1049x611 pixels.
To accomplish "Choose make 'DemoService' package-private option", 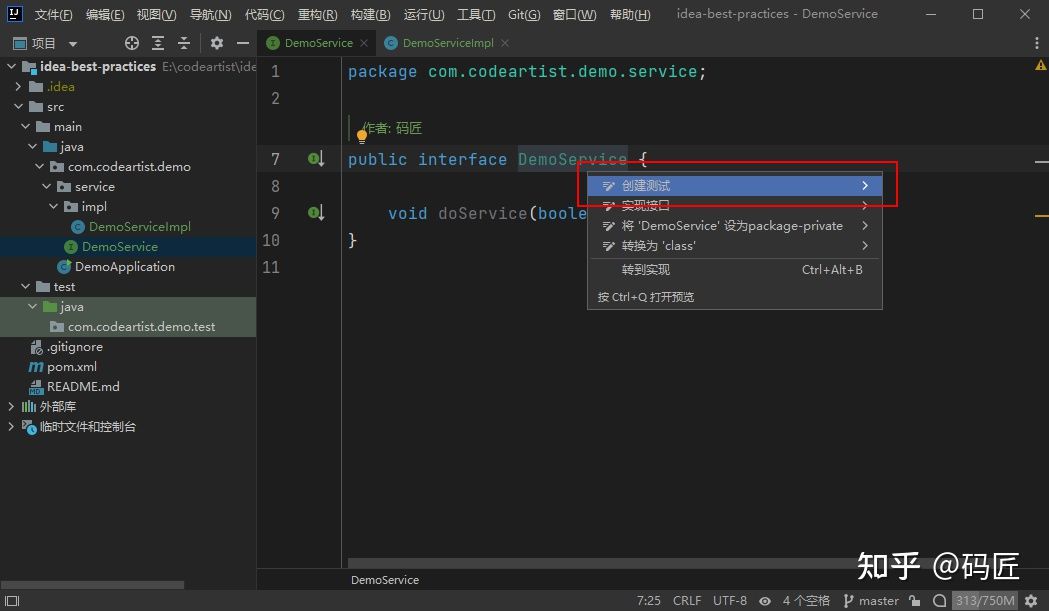I will 735,226.
